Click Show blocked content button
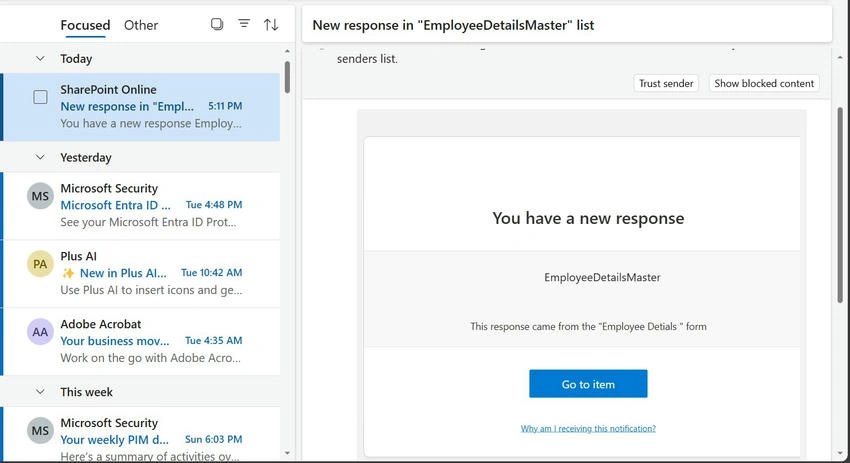850x463 pixels. [764, 83]
